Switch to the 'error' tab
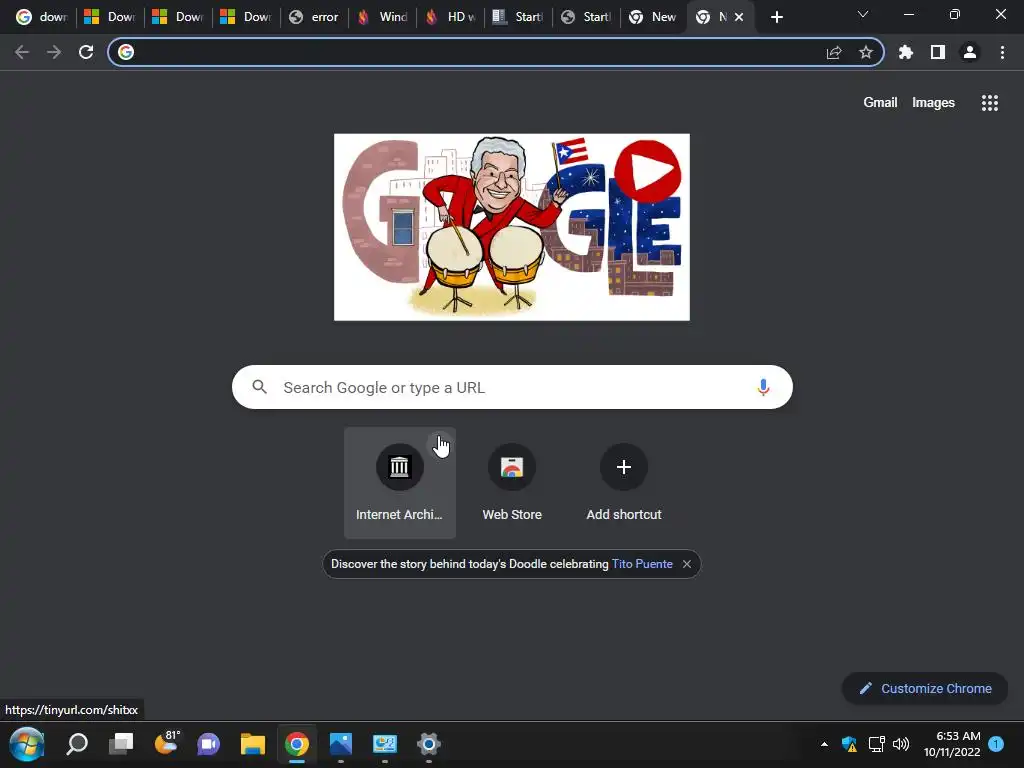Viewport: 1024px width, 768px height. [x=315, y=17]
